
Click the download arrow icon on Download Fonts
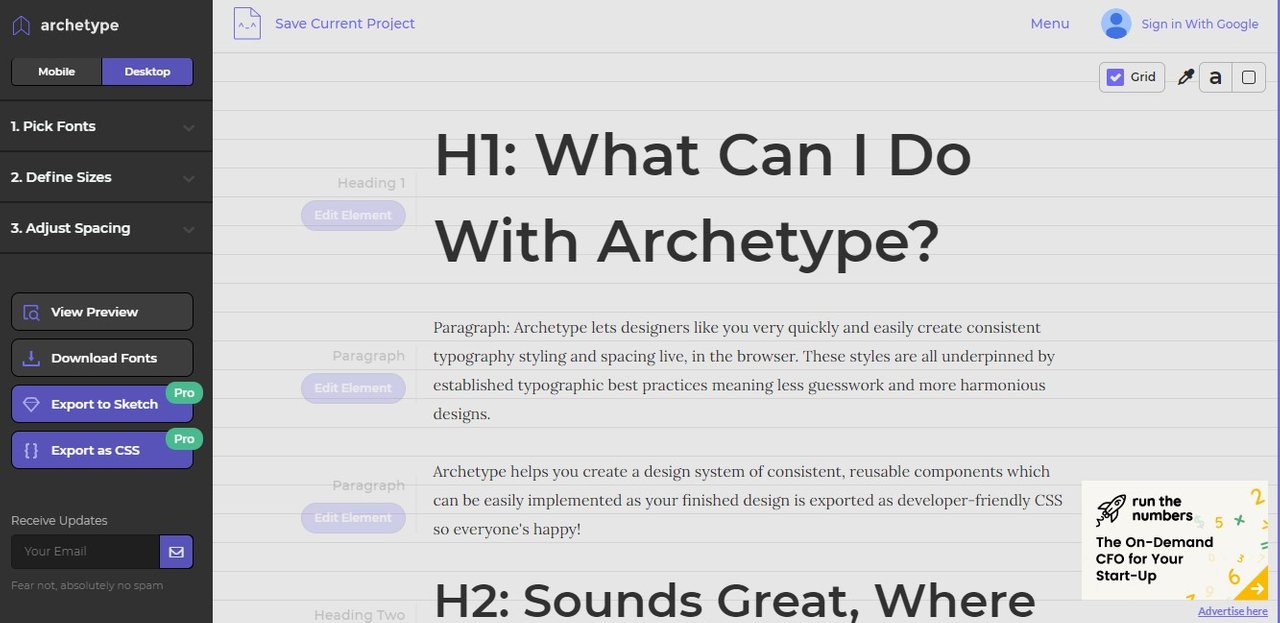(31, 358)
